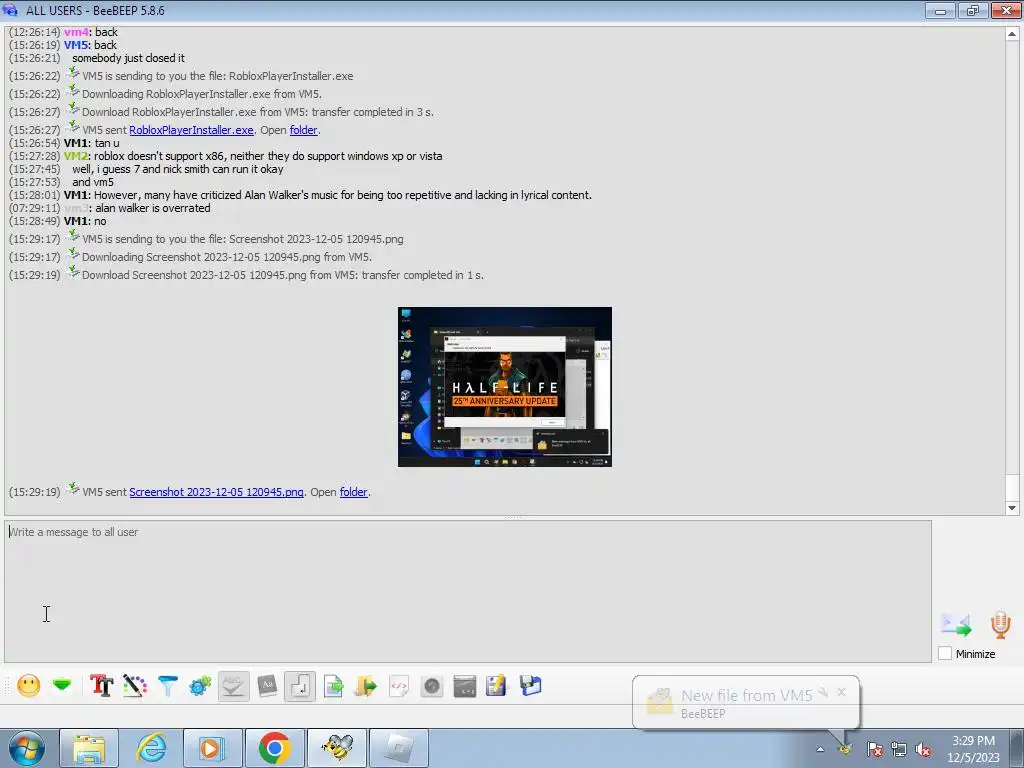Click the floppy disk with pencil icon
Viewport: 1024px width, 768px height.
tap(496, 686)
